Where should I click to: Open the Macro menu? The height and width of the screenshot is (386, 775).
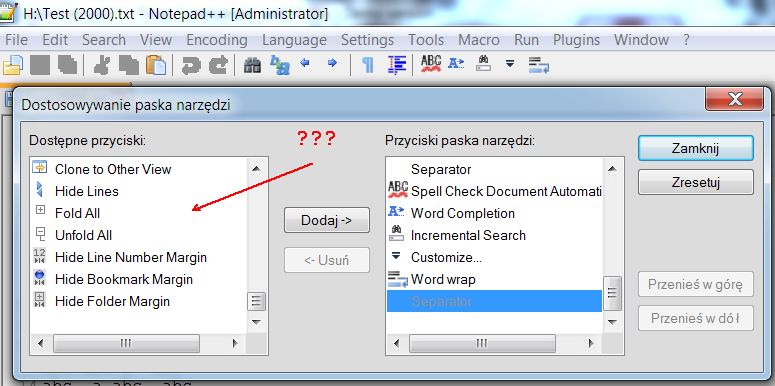tap(479, 40)
